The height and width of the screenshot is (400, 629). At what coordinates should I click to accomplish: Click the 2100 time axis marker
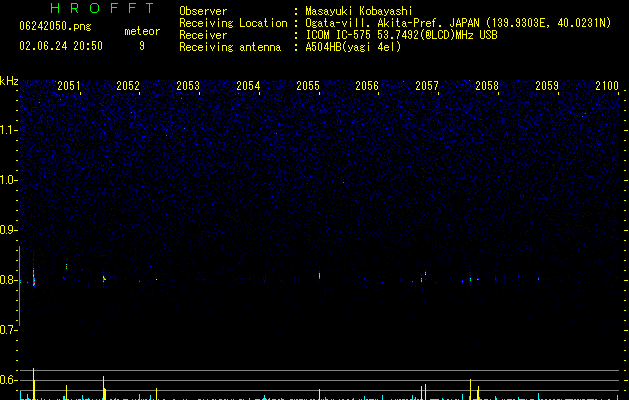tap(607, 86)
